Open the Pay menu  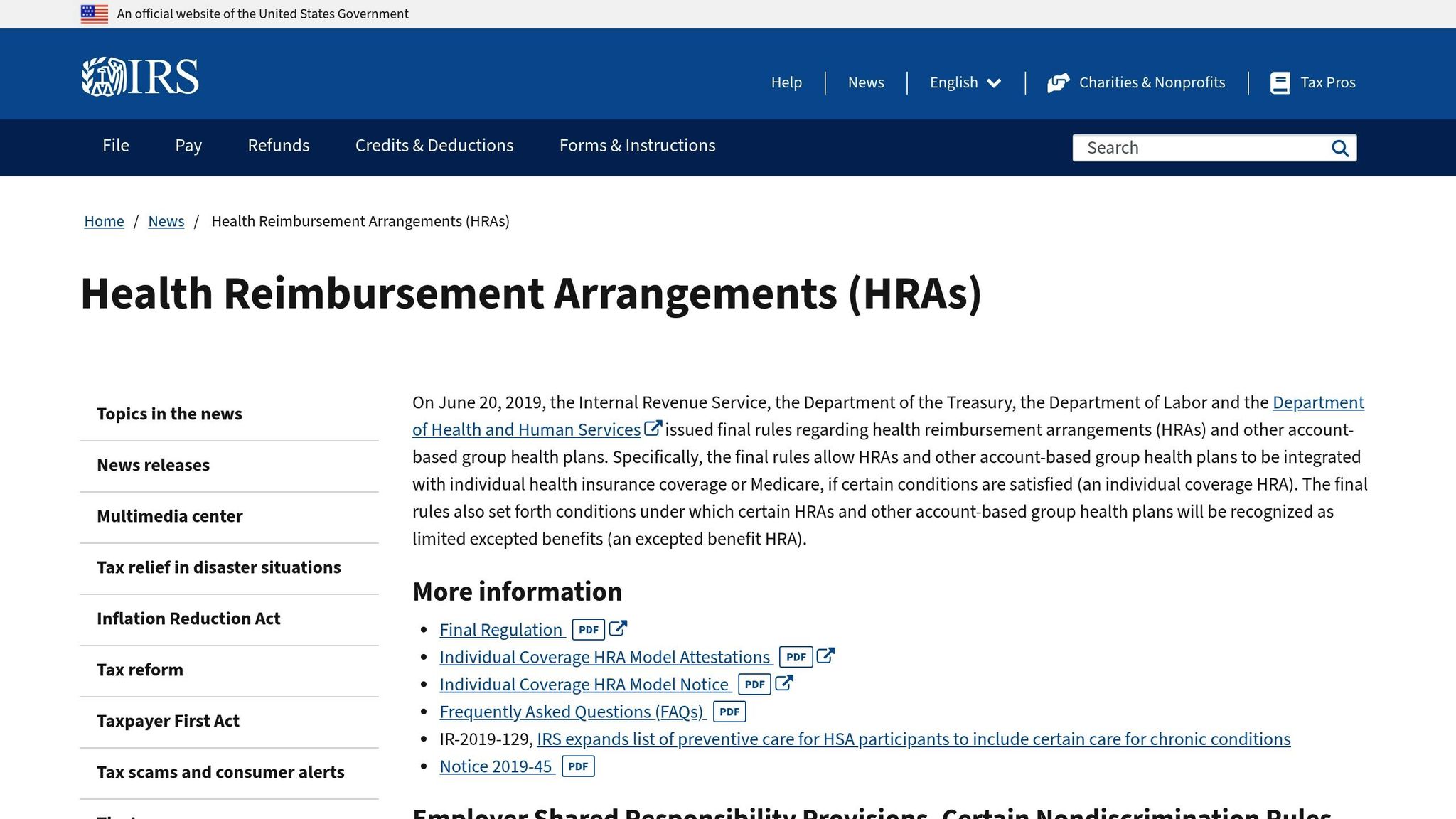coord(188,146)
